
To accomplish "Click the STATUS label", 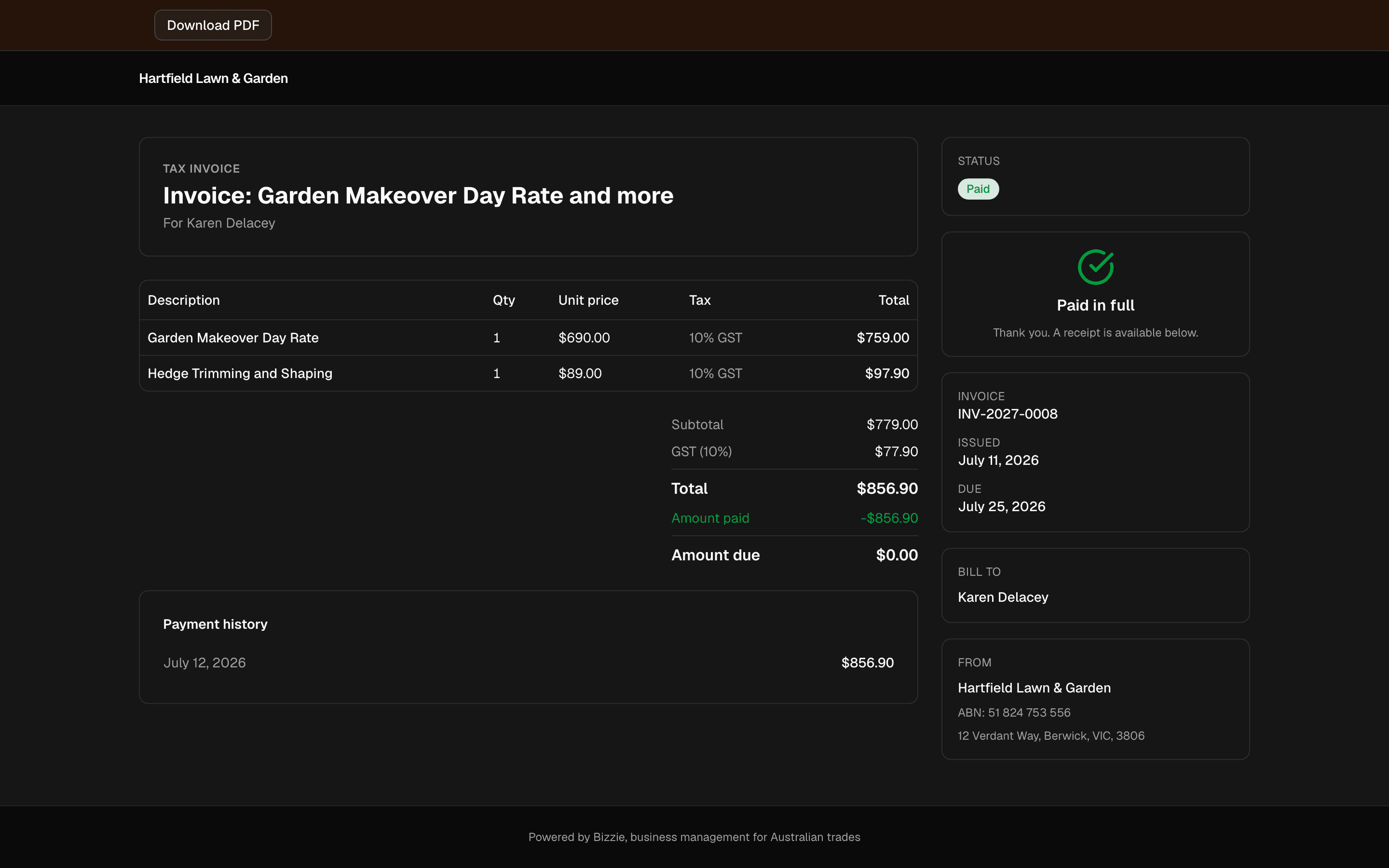I will click(979, 162).
